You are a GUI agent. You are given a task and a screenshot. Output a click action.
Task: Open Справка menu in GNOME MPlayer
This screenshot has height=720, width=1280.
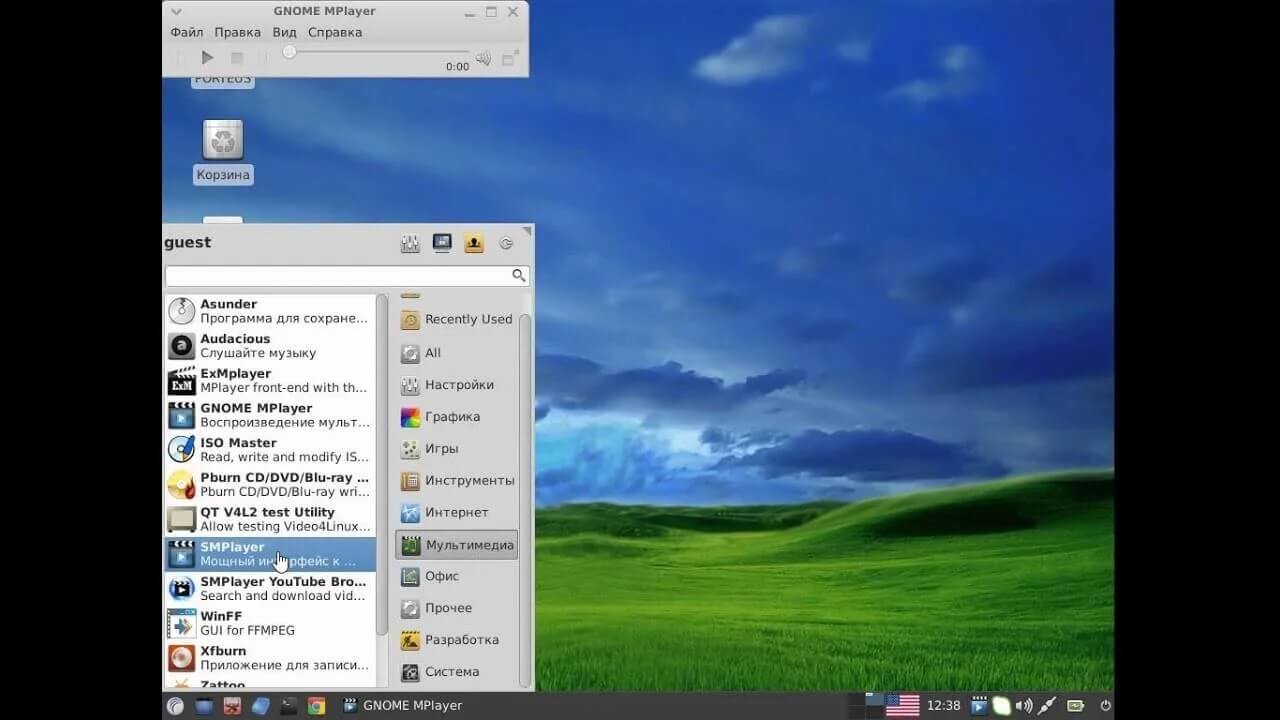coord(335,32)
